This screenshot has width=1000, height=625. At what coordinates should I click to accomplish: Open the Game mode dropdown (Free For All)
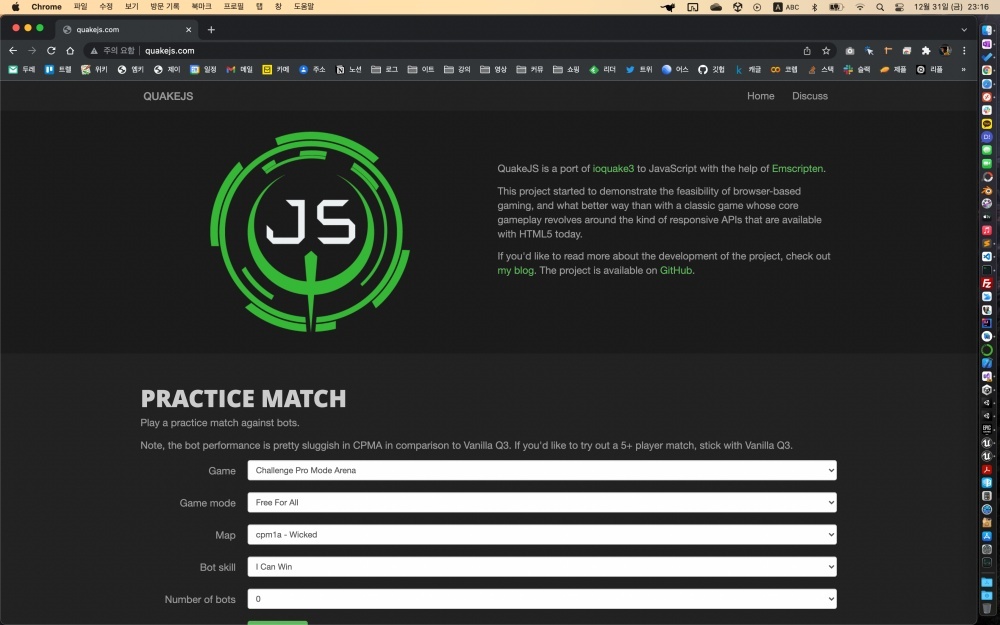pos(542,503)
